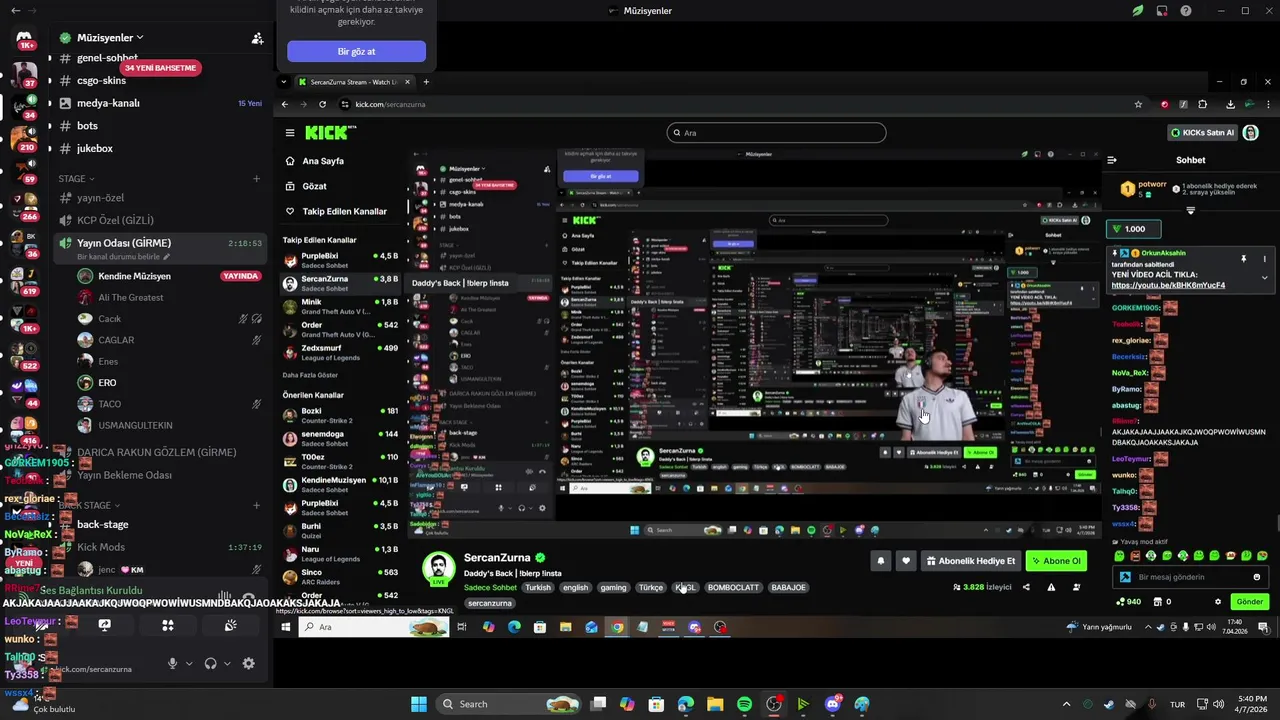Screen dimensions: 1280x720
Task: Open microphone options arrow in Discord
Action: click(188, 663)
